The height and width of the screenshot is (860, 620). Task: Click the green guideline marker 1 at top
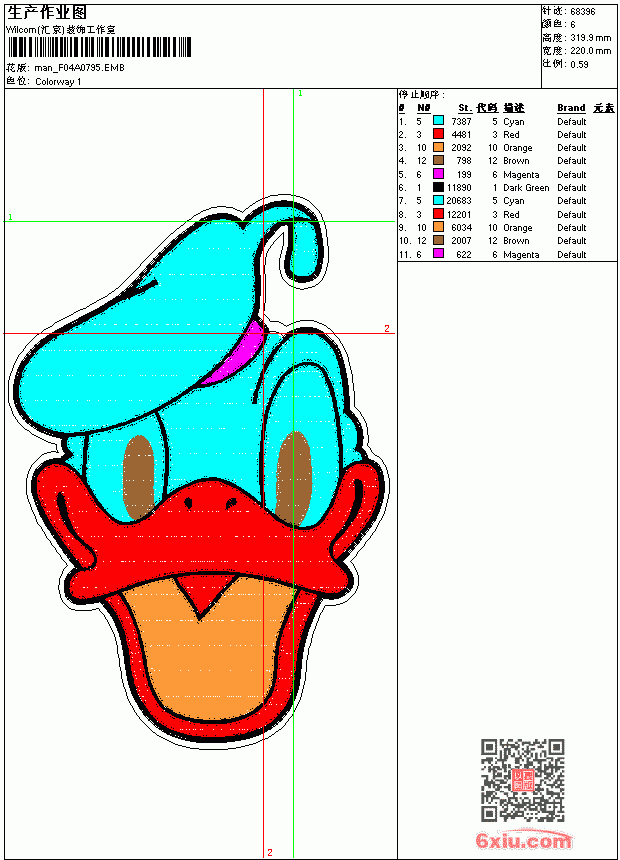click(300, 93)
